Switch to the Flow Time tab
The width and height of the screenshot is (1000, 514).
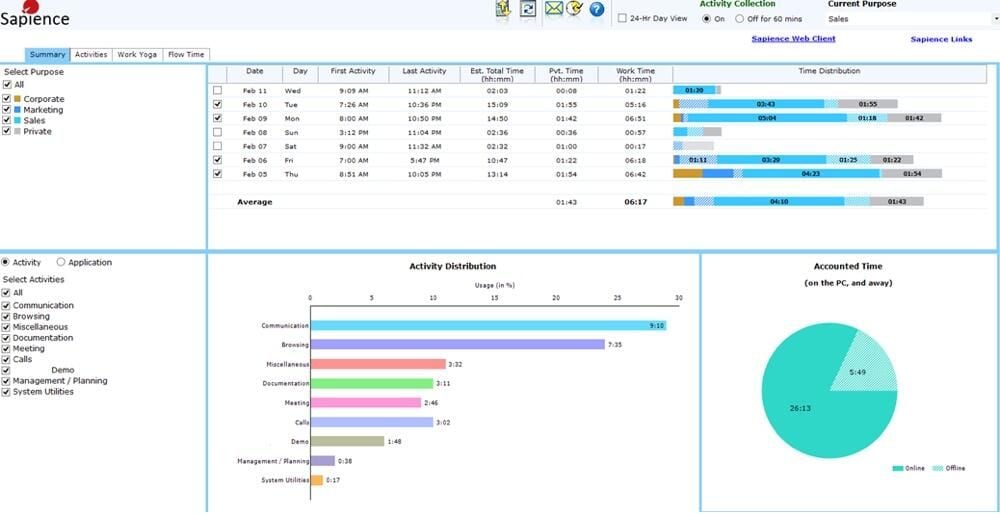186,55
